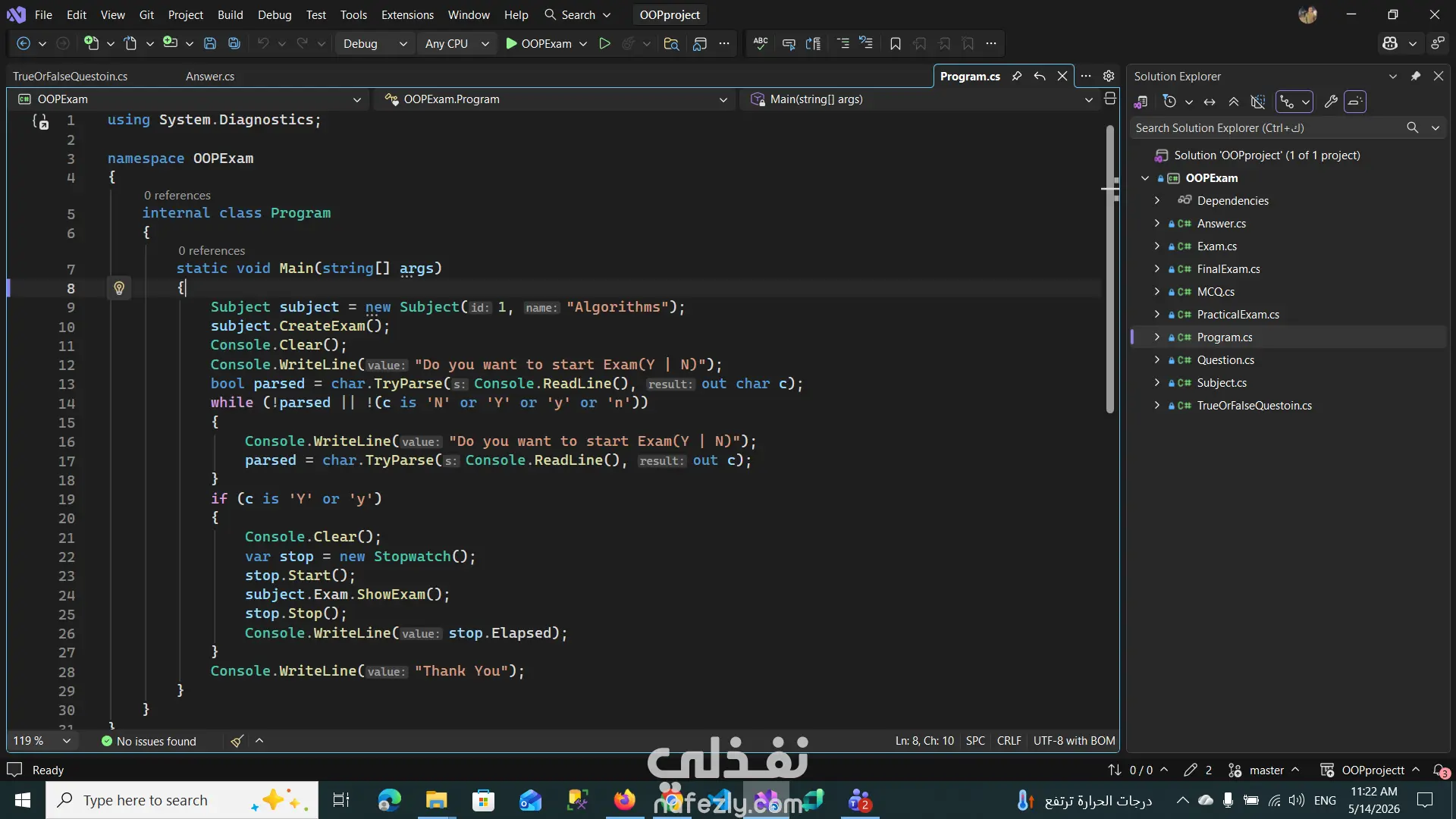Click Sync with Active Document arrows icon
Viewport: 1456px width, 819px height.
1210,102
